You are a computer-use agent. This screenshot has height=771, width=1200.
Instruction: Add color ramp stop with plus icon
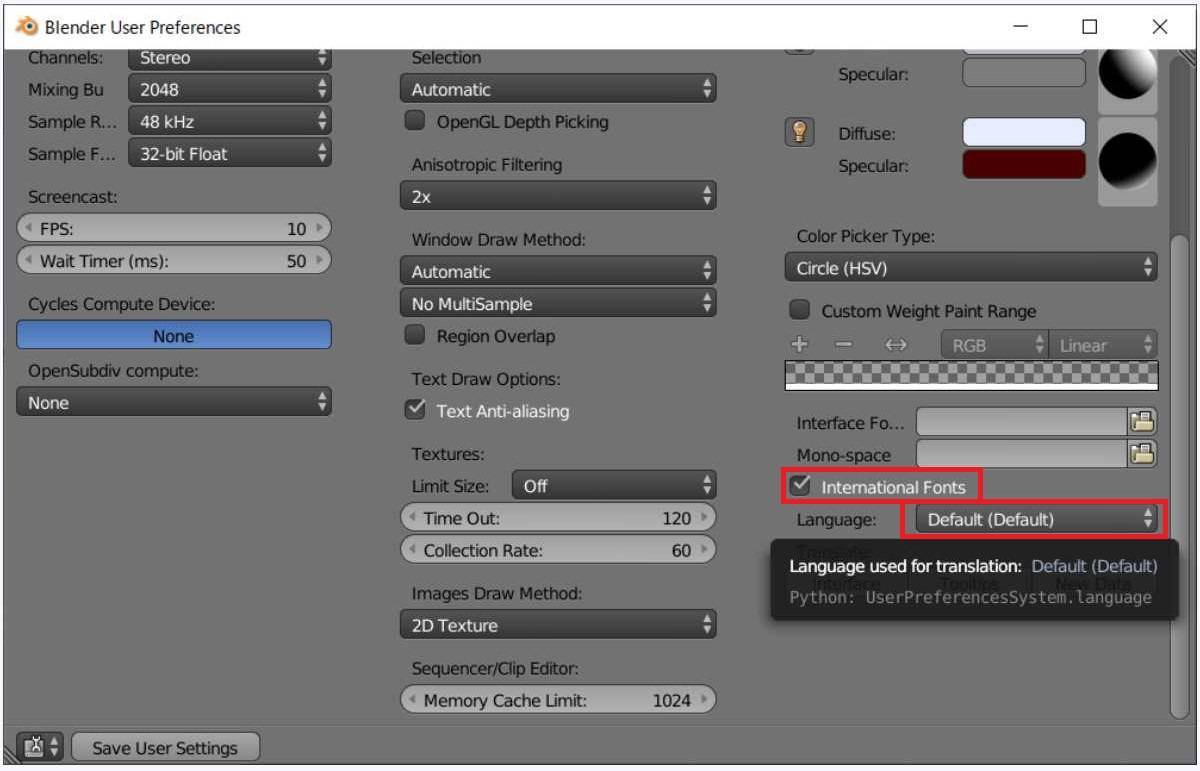[799, 345]
